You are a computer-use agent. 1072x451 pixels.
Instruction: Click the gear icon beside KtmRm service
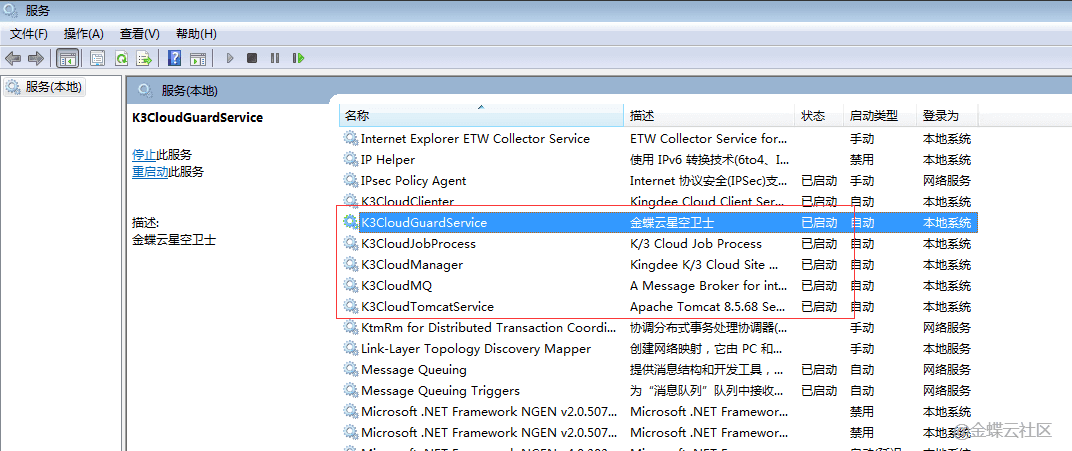pyautogui.click(x=350, y=327)
